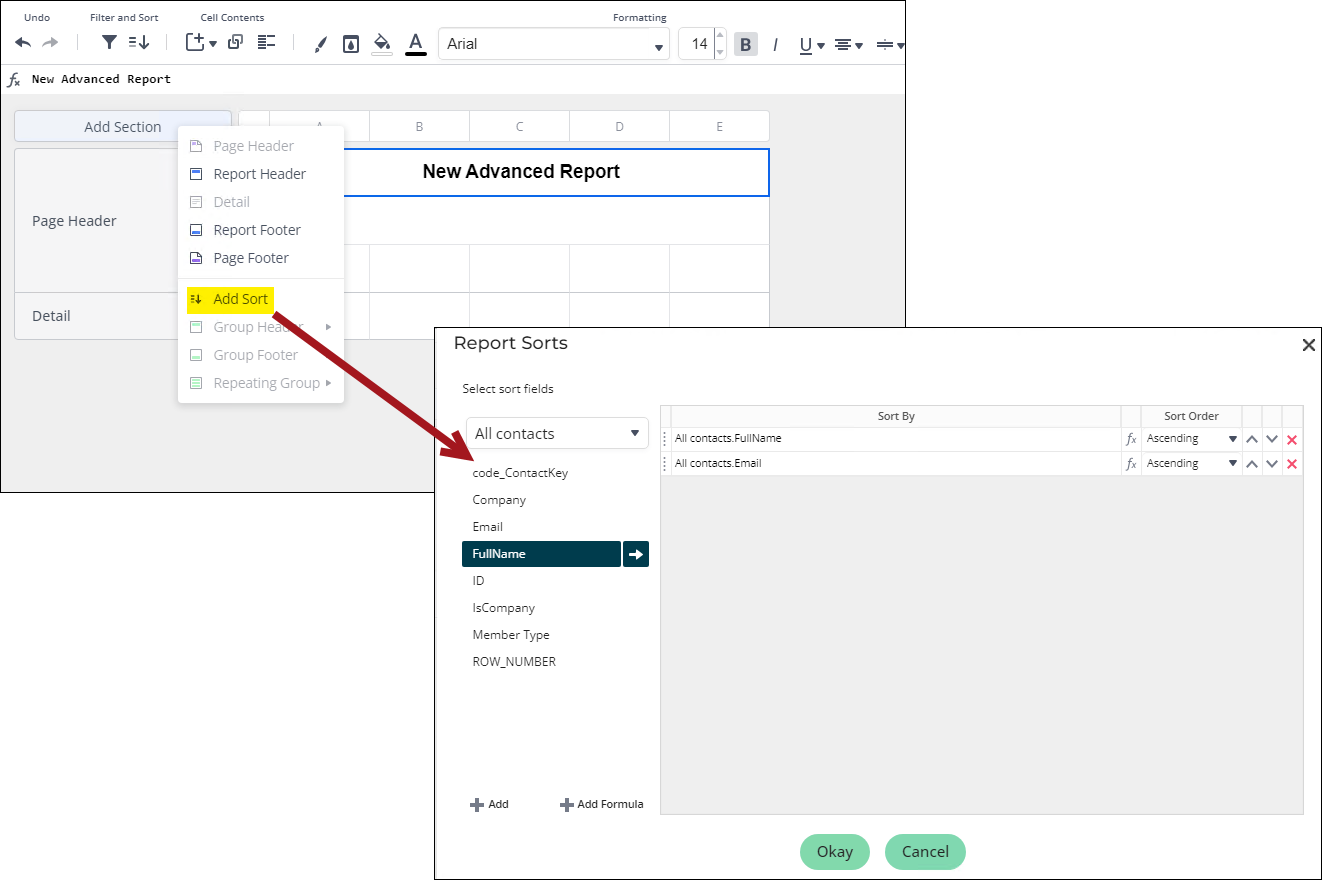The image size is (1322, 880).
Task: Click the cell border fill icon
Action: (351, 44)
